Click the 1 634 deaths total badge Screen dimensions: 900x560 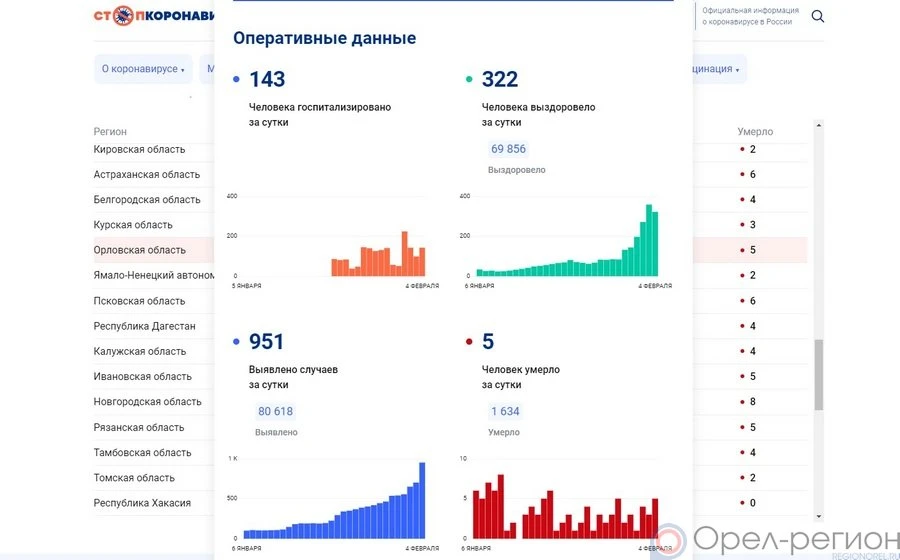click(505, 411)
